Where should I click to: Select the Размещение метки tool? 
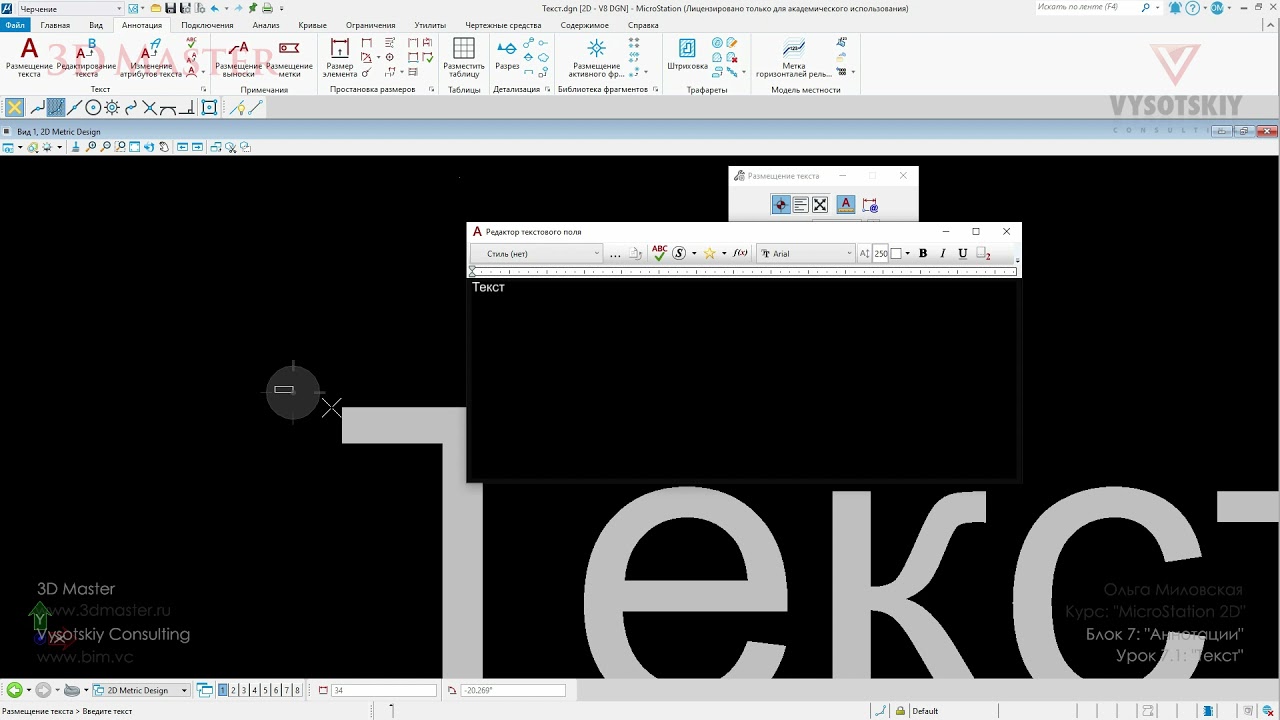click(x=289, y=58)
